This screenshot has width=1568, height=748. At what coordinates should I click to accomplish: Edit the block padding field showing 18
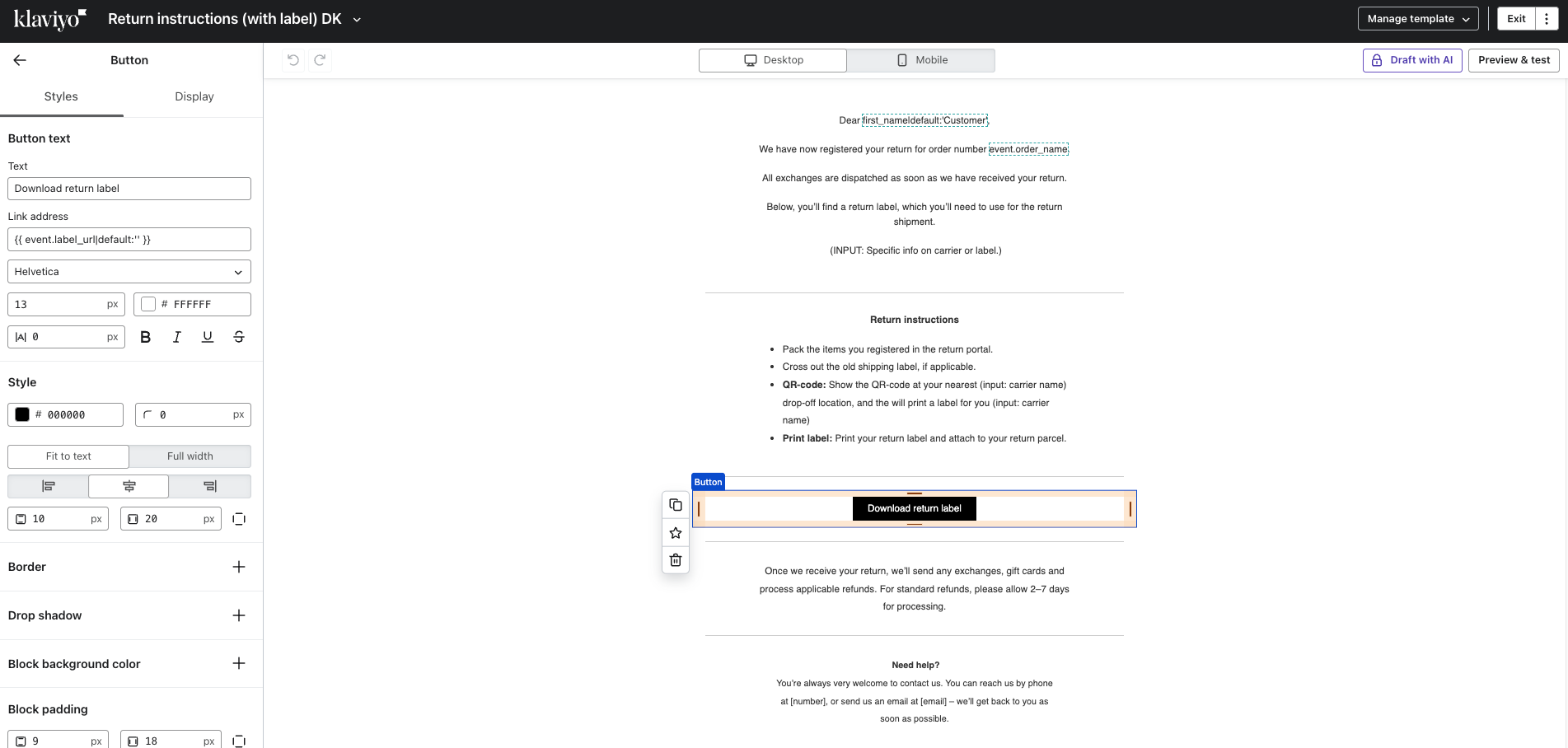click(171, 741)
